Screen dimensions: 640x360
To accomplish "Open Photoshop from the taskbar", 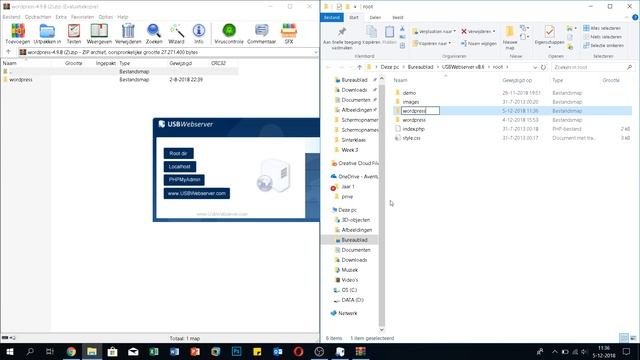I will click(236, 351).
